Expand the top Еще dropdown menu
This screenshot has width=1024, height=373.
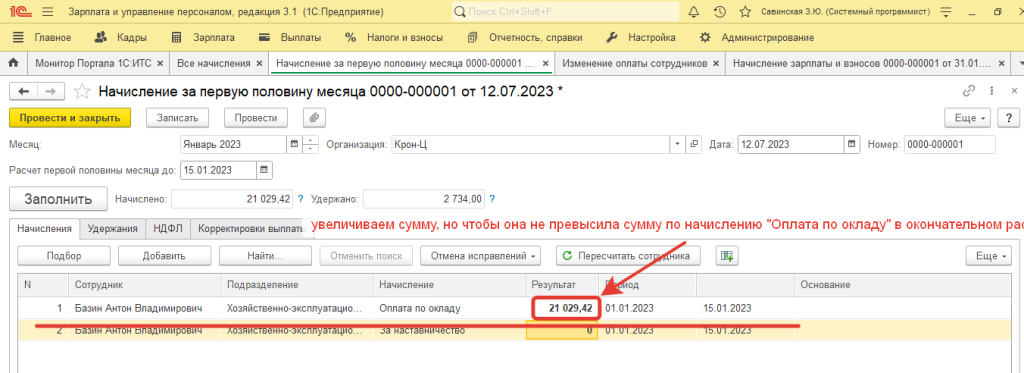coord(968,118)
